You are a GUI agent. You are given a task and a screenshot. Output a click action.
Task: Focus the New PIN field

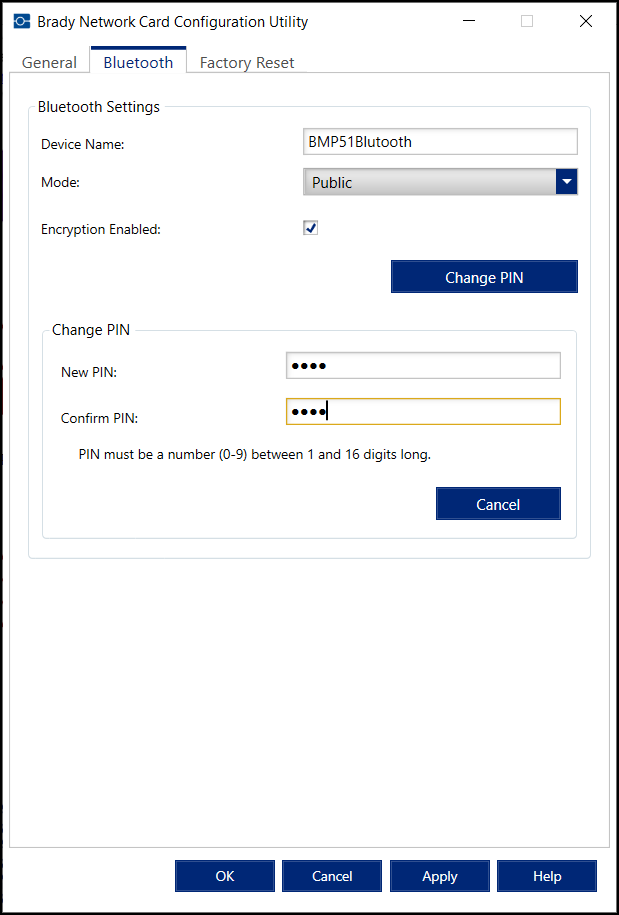pos(423,366)
